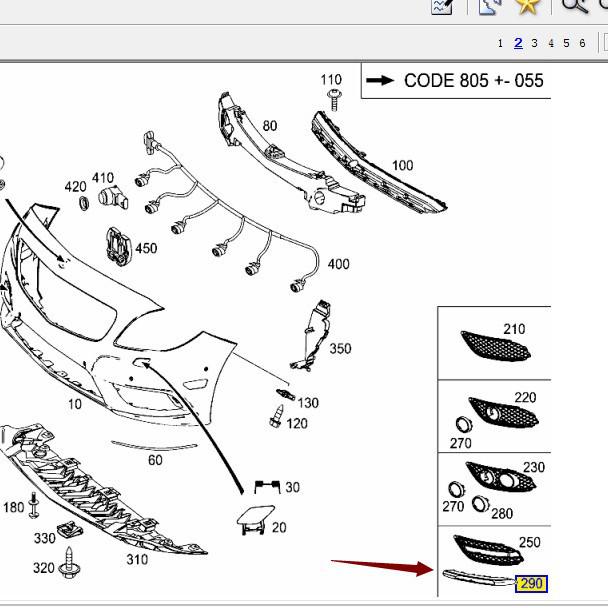Screen dimensions: 608x608
Task: Click part number 450 sensor holder label
Action: (146, 248)
